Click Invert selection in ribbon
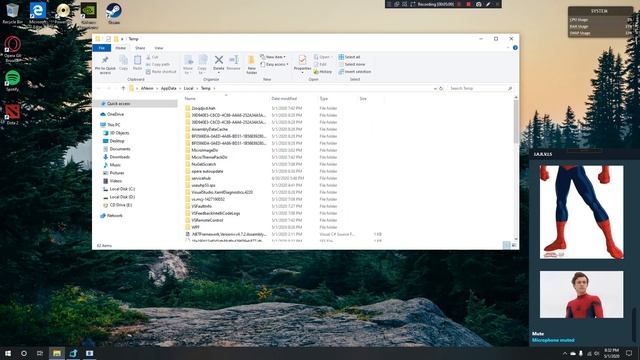This screenshot has height=360, width=640. tap(355, 72)
